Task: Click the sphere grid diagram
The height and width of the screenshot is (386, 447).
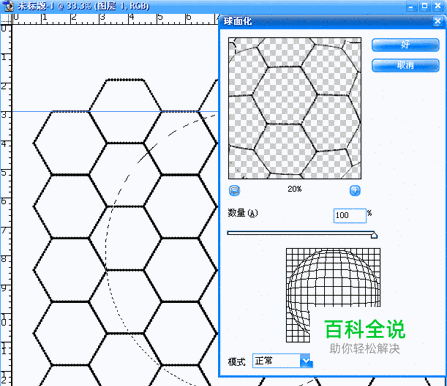Action: (333, 295)
